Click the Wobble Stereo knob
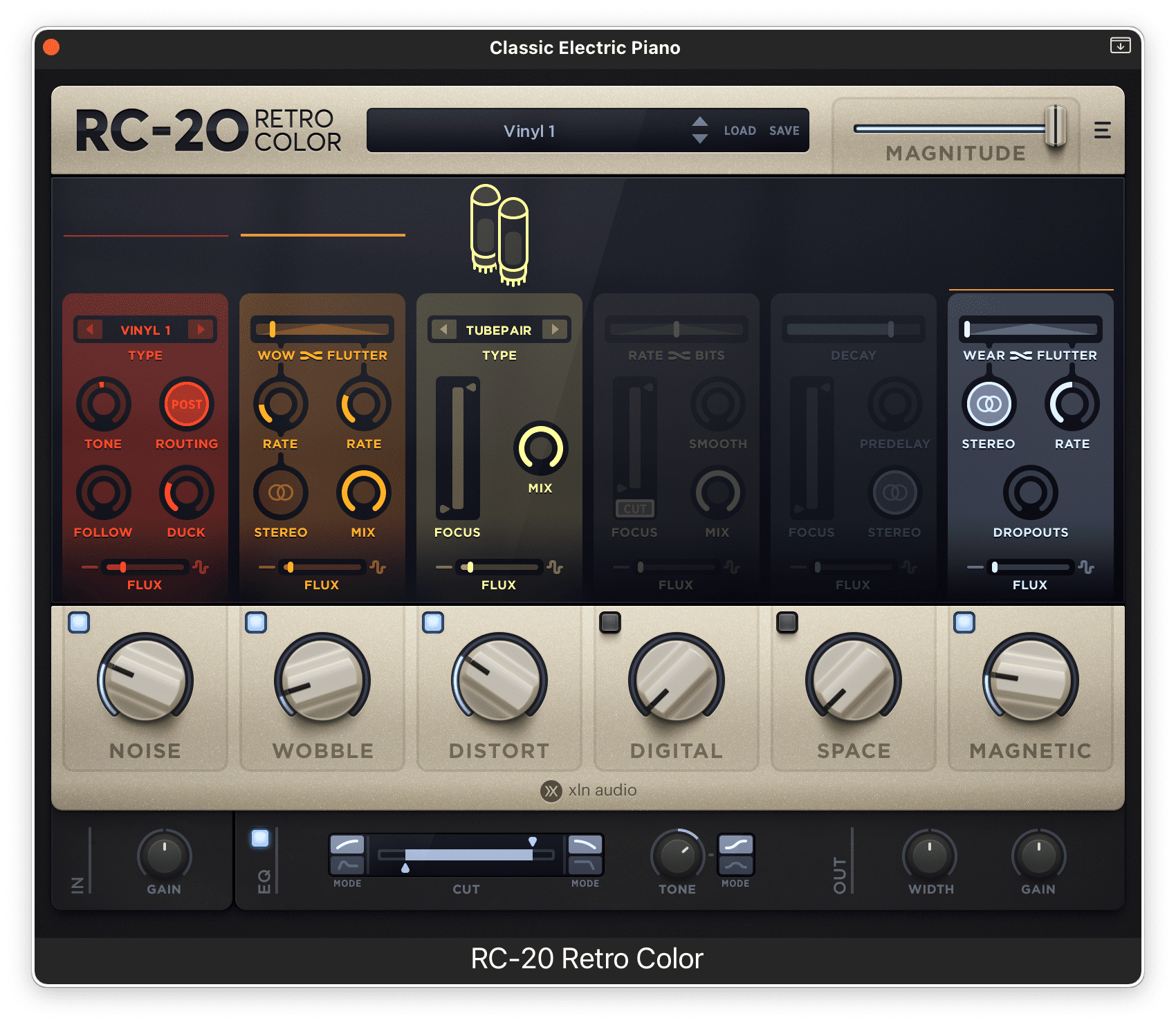The image size is (1176, 1025). click(x=280, y=492)
